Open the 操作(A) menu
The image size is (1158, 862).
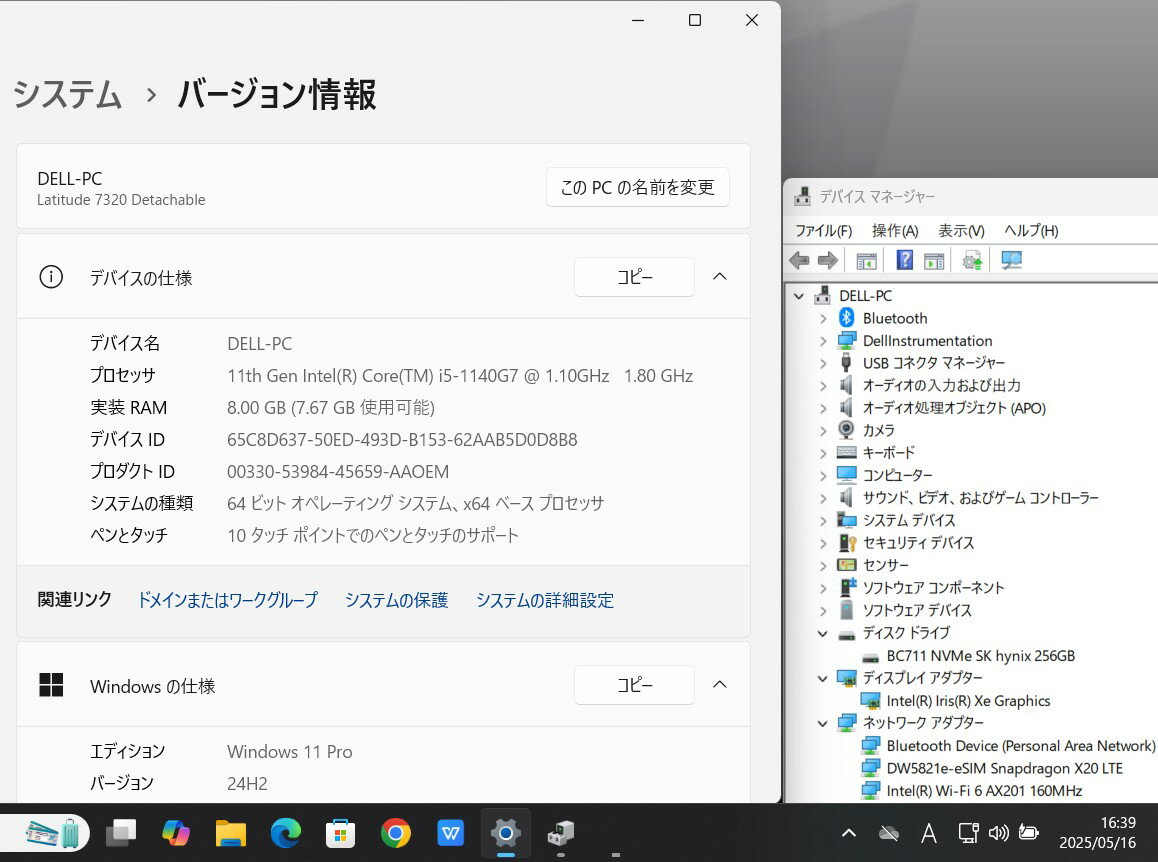[894, 230]
